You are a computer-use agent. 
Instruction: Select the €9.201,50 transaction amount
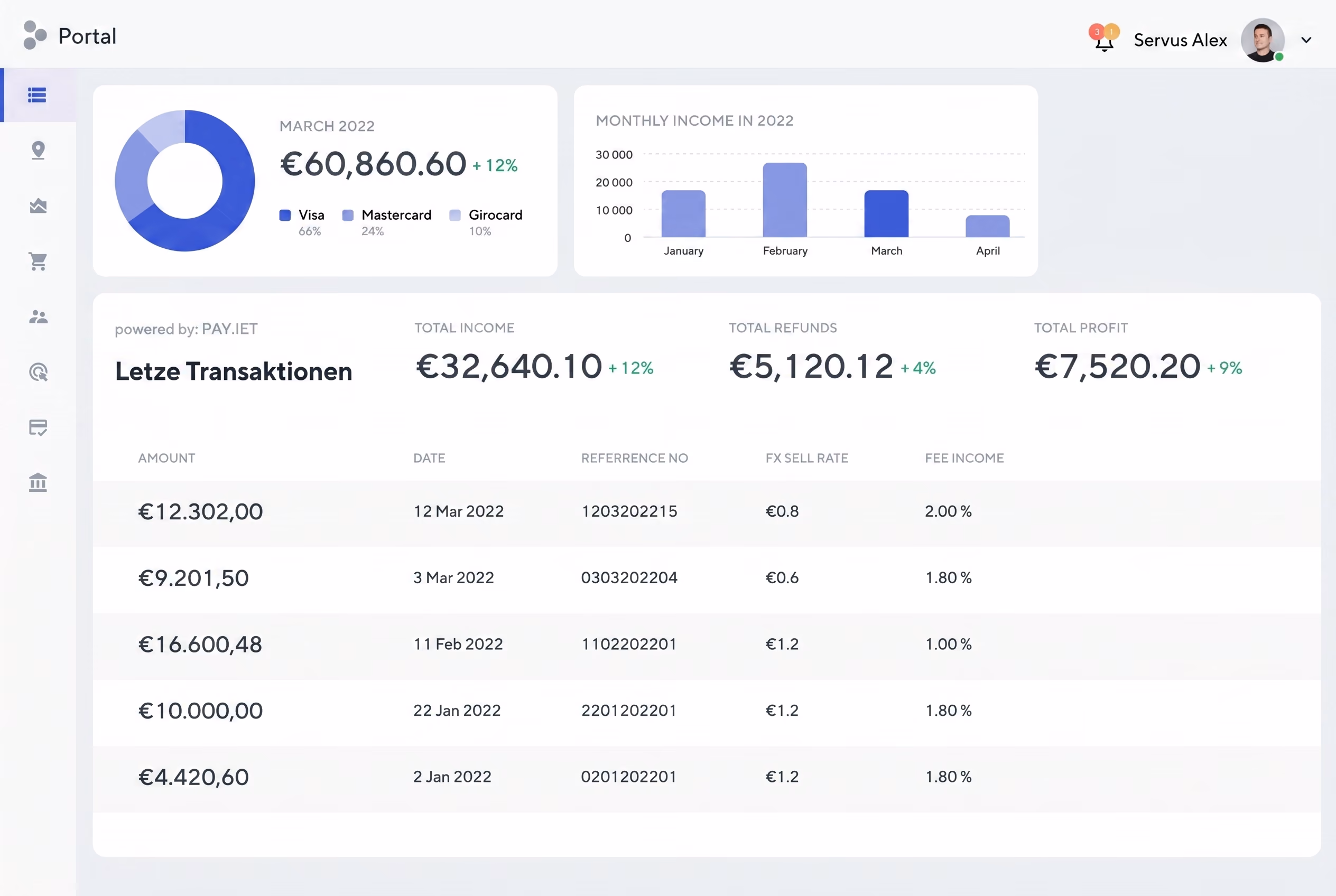pyautogui.click(x=193, y=578)
